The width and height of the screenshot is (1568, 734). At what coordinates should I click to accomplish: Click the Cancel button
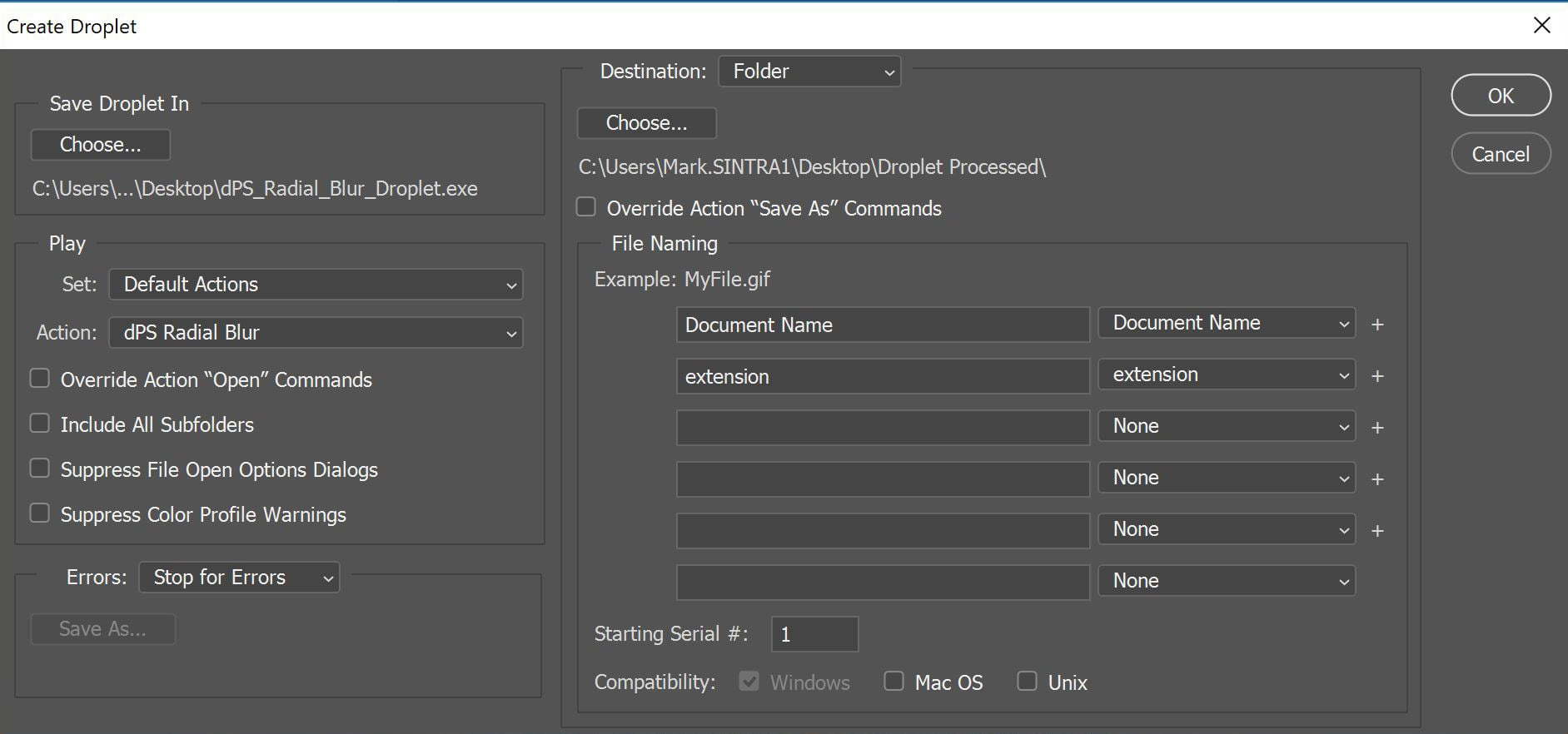[1501, 154]
